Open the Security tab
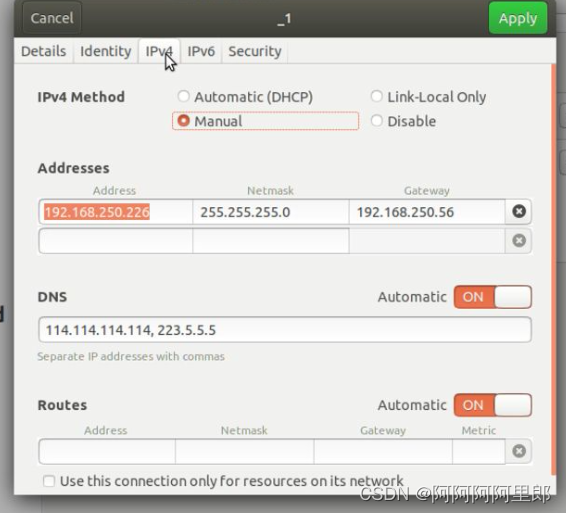566x513 pixels. [x=255, y=51]
